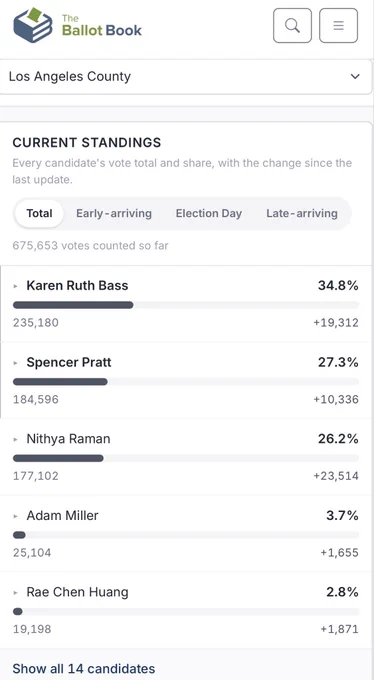
Task: Switch to the Early-arriving tab
Action: (x=114, y=213)
